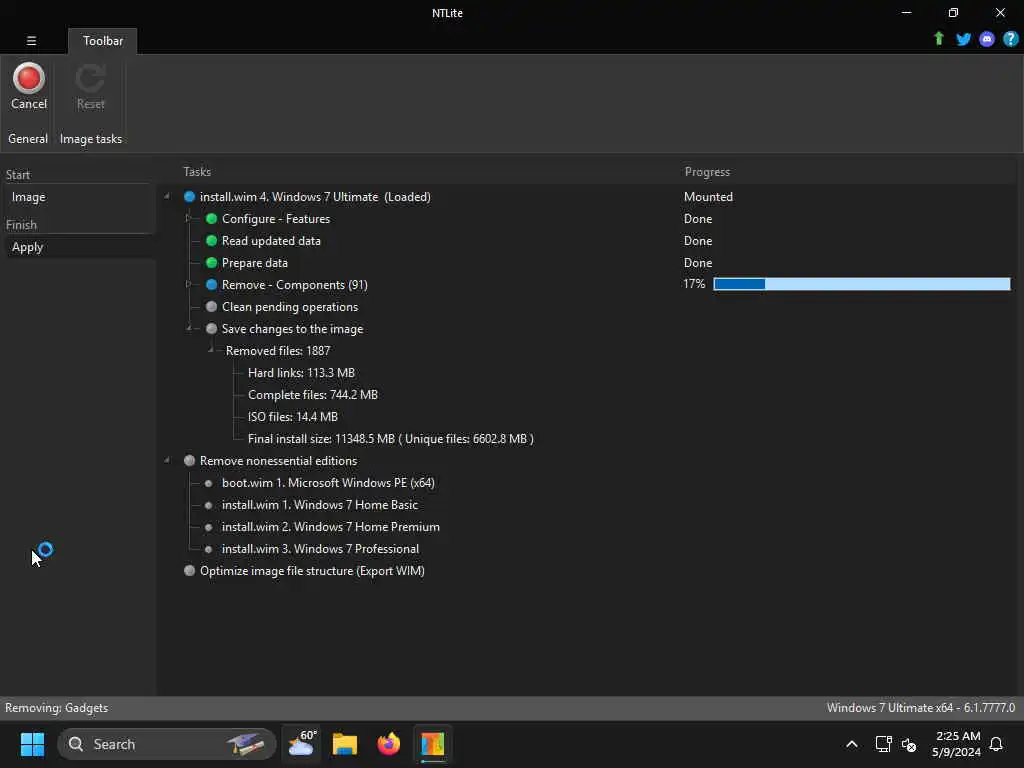Click the blue status dot of install.wim 4
Image resolution: width=1024 pixels, height=768 pixels.
tap(189, 197)
